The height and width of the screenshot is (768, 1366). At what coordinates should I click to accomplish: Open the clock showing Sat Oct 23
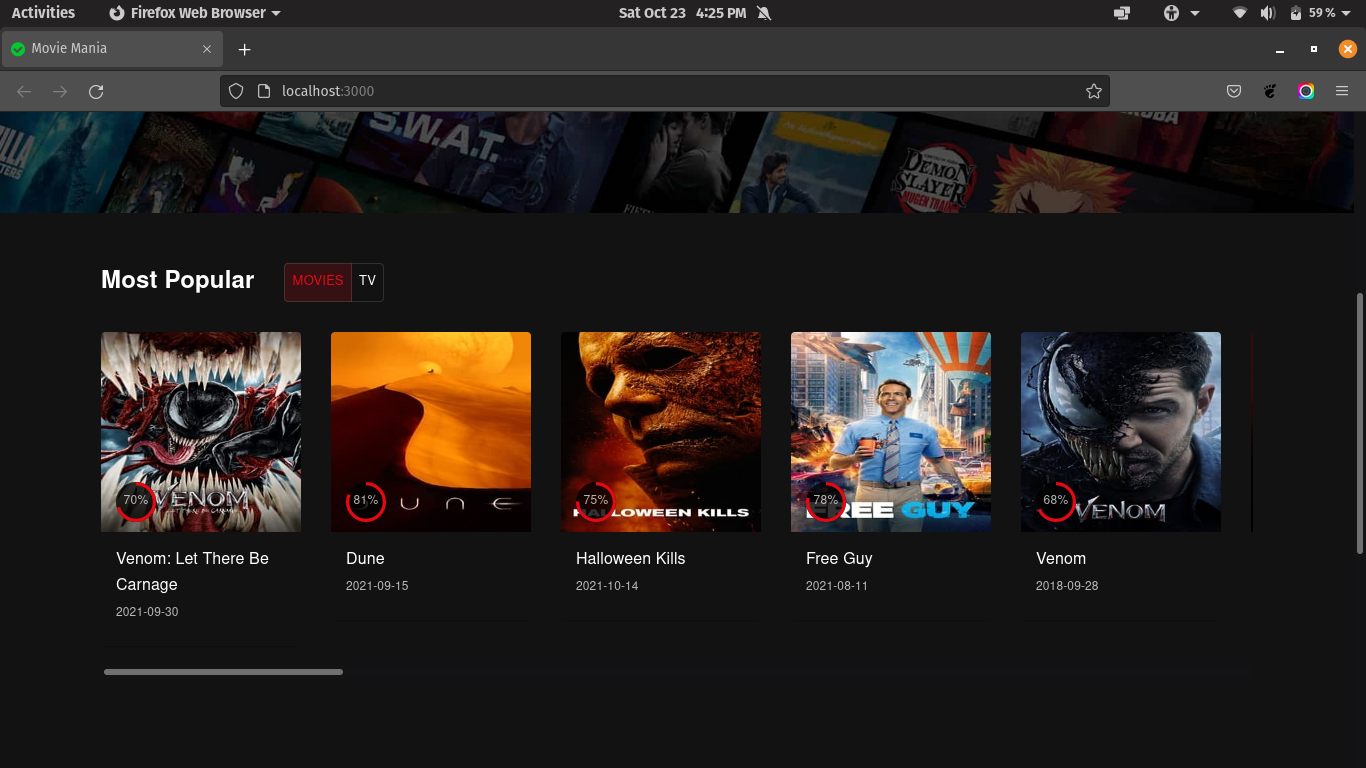682,13
